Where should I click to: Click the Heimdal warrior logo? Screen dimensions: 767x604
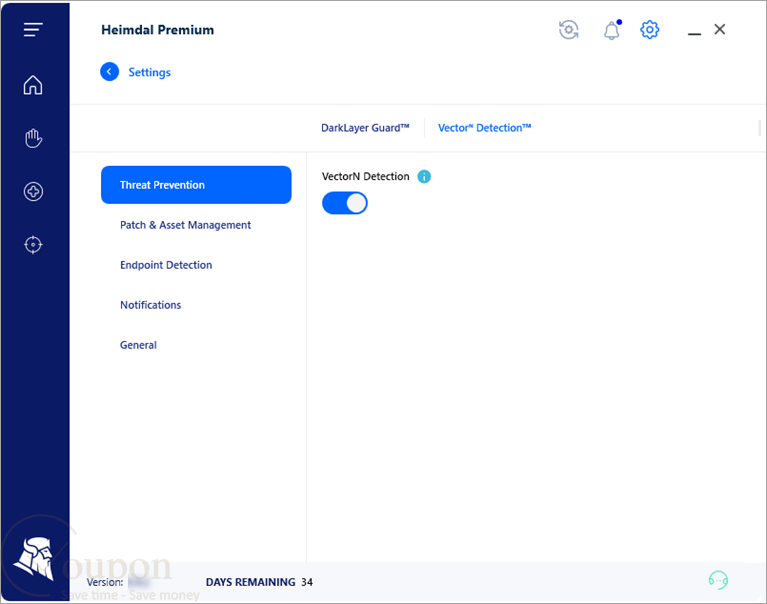pyautogui.click(x=35, y=558)
